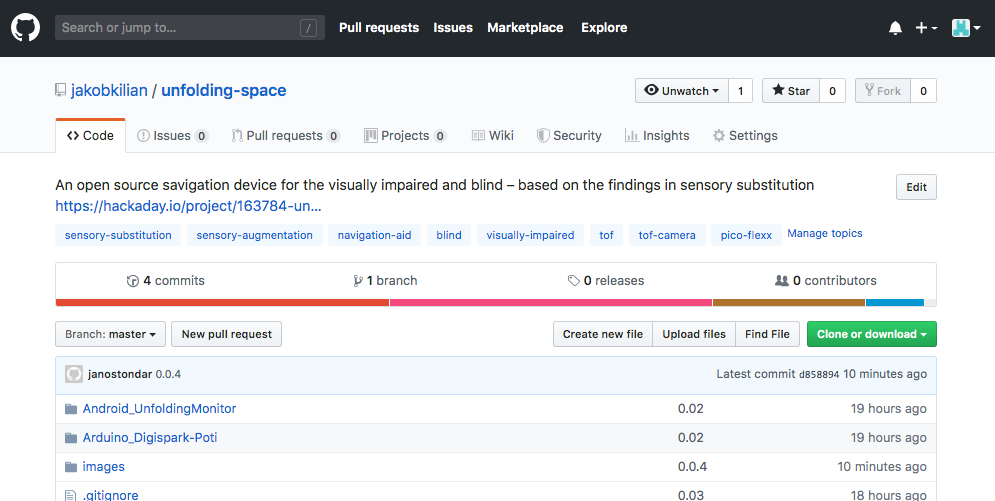Viewport: 995px width, 501px height.
Task: Click the branch icon beside 1 branch
Action: point(358,281)
